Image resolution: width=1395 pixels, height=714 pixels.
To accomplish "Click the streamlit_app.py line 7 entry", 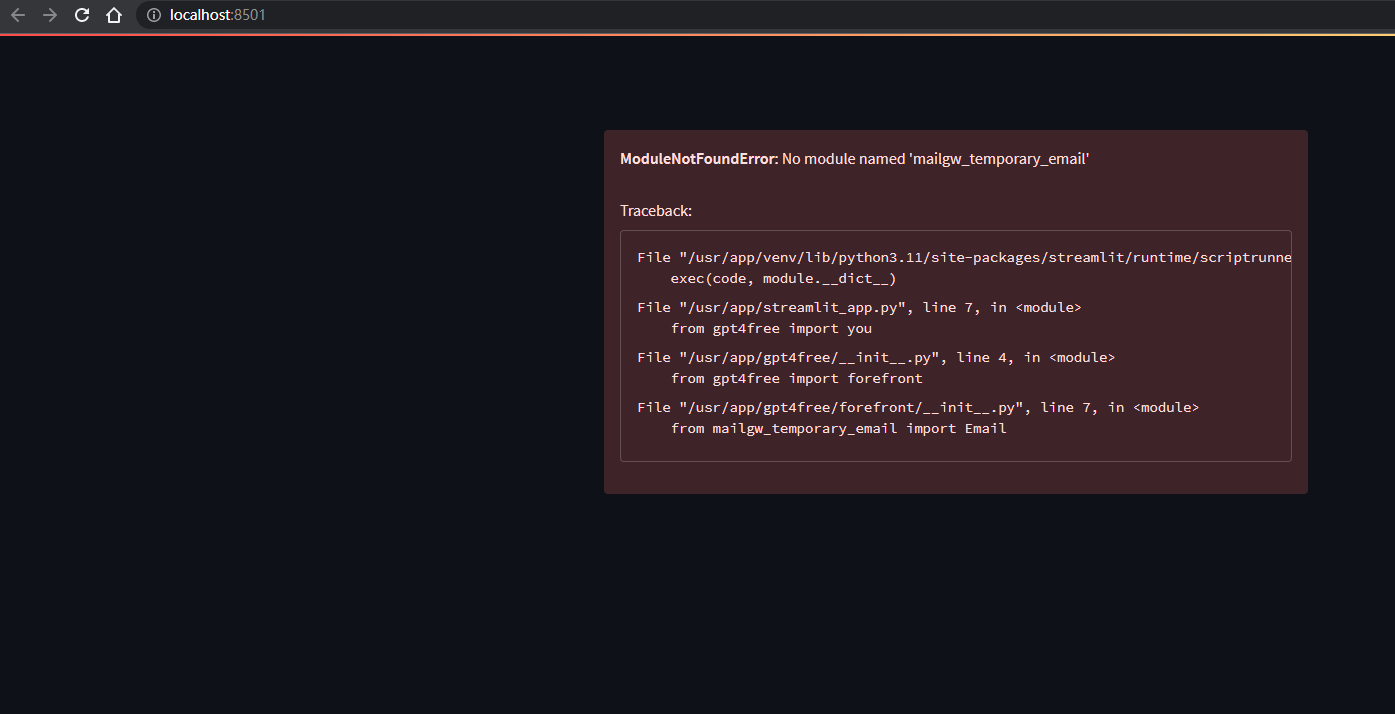I will [x=859, y=307].
